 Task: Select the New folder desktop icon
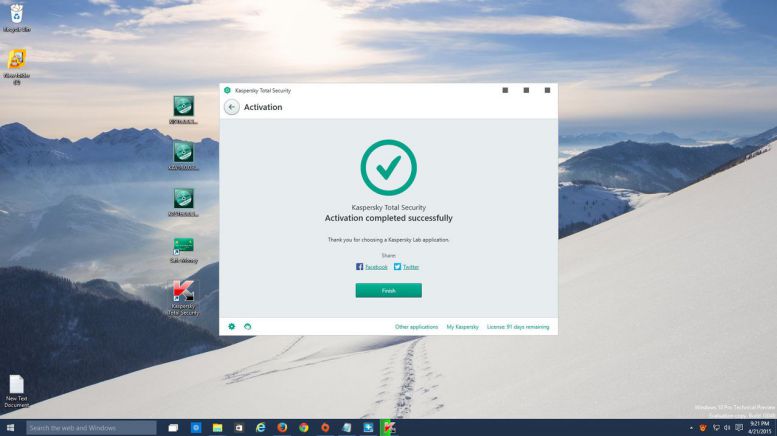tap(16, 66)
